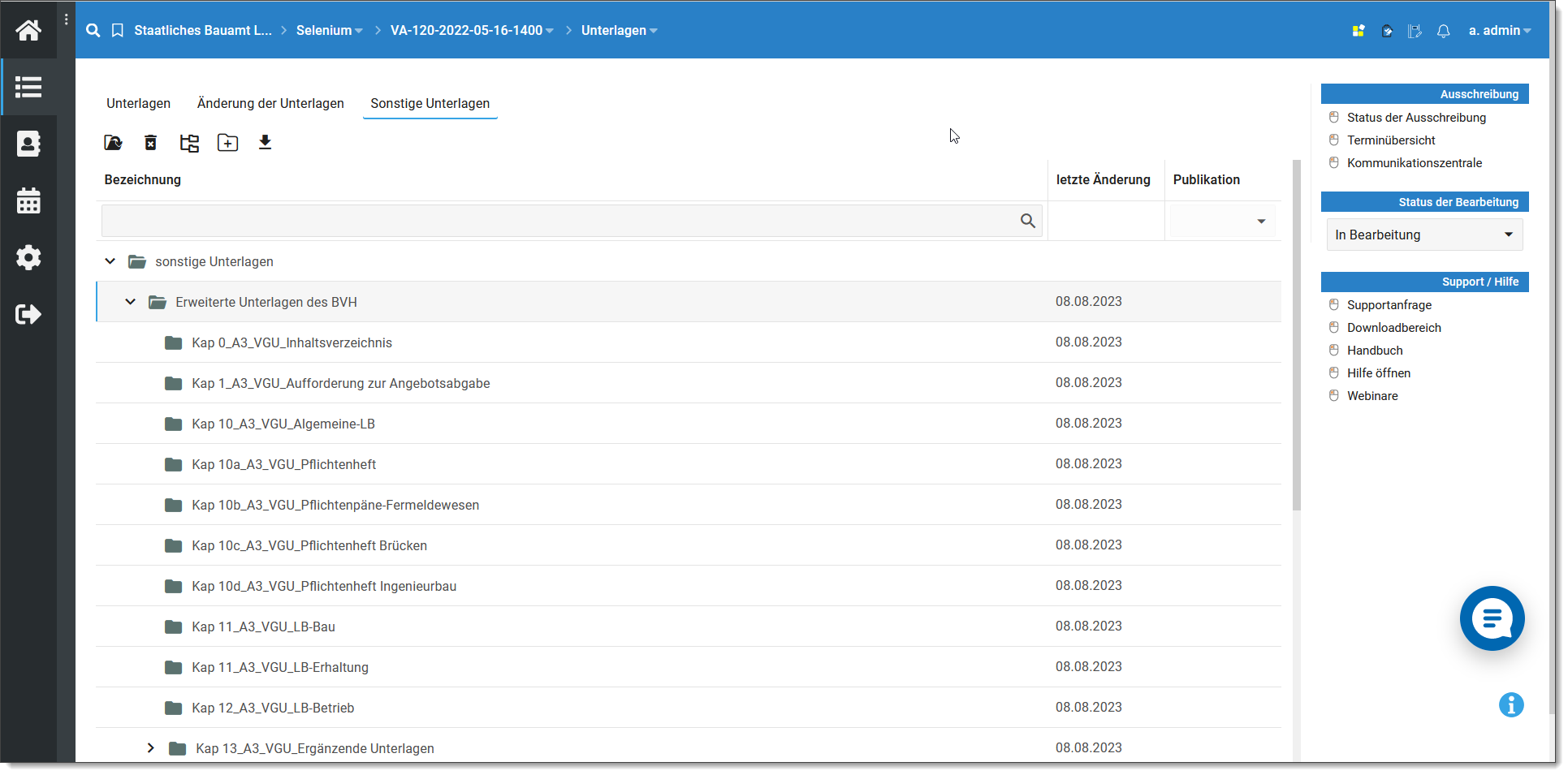Select Kap 10c_A3_VGU_Pflichtenheft Brücken row
Image resolution: width=1568 pixels, height=775 pixels.
click(x=689, y=545)
